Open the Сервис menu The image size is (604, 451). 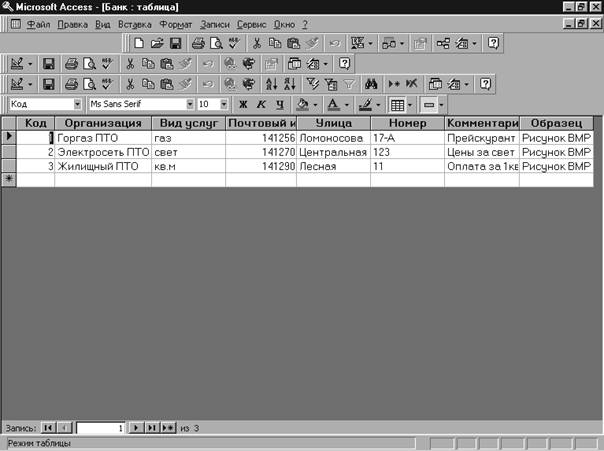pos(251,25)
